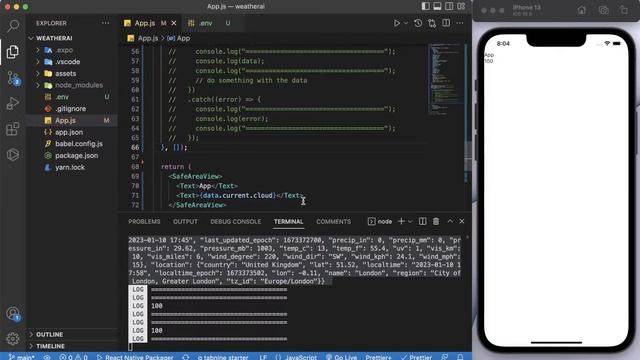Viewport: 640px width, 360px height.
Task: Open errors and warnings count in status bar
Action: 73,357
